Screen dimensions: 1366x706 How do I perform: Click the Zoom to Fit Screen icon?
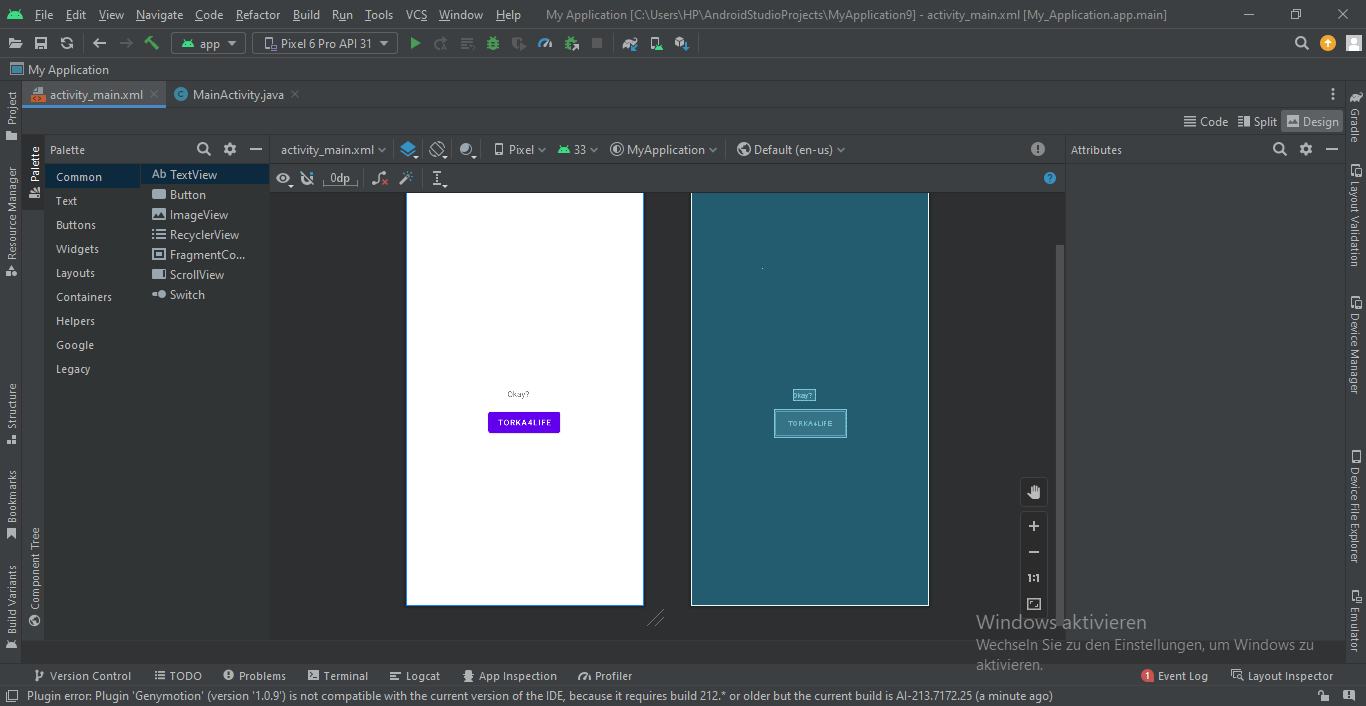[1034, 604]
